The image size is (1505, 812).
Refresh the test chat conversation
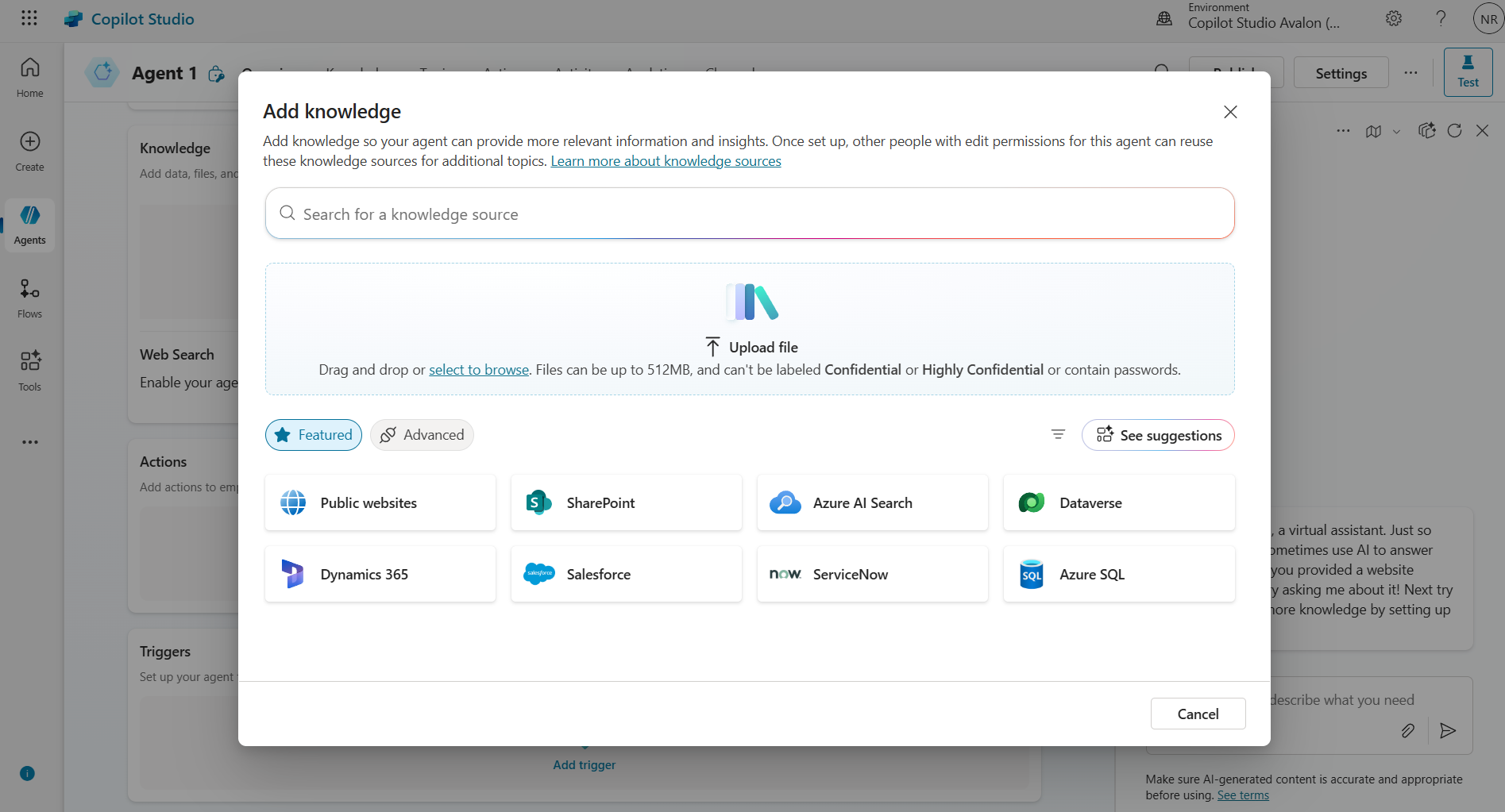(x=1455, y=130)
